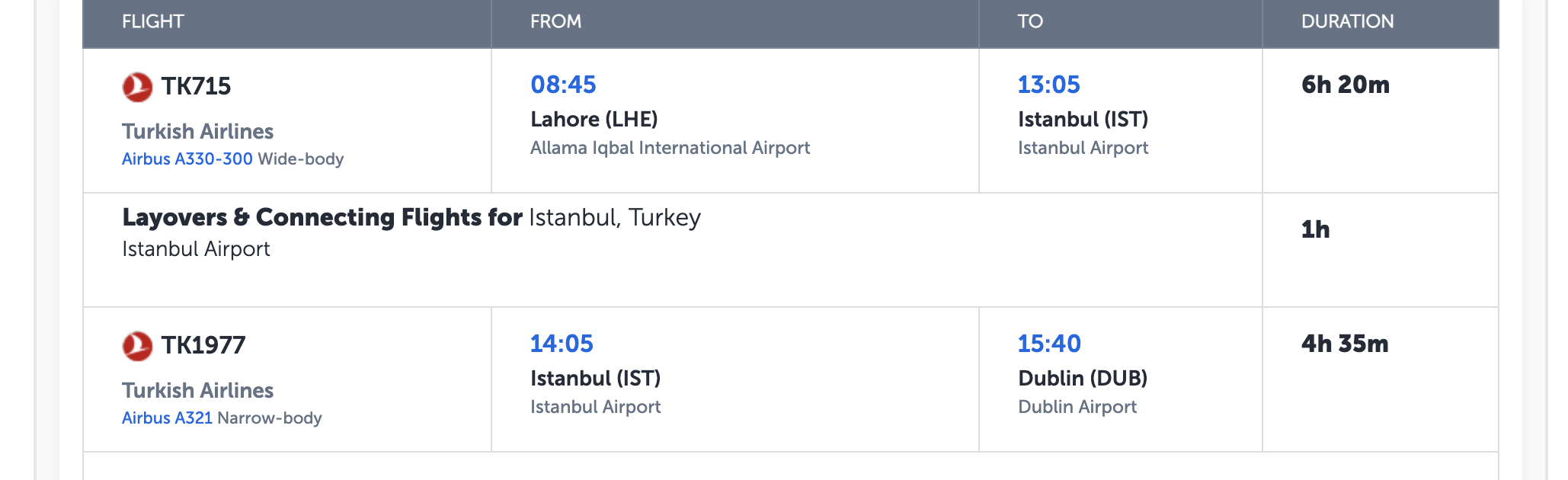This screenshot has height=480, width=1568.
Task: Click flight number TK1977
Action: click(x=203, y=345)
